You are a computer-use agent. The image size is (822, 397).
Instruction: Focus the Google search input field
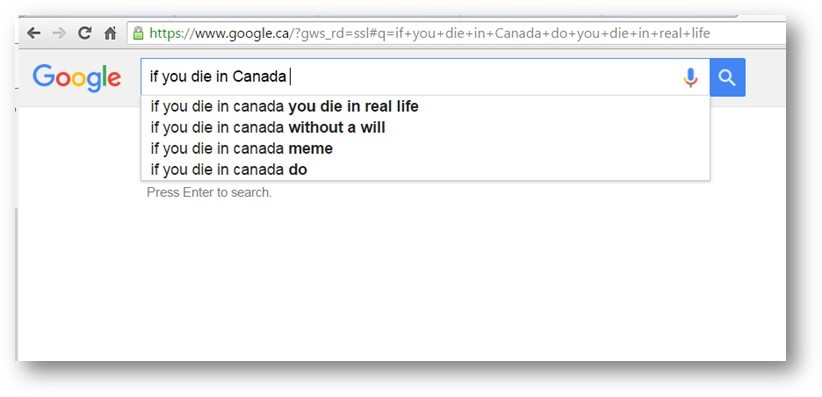click(412, 77)
